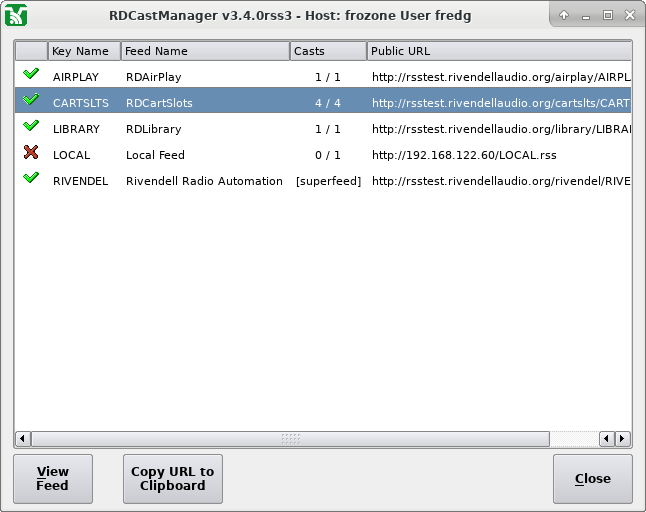Click the 192.168.122.60/LOCAL.rss URL
This screenshot has height=512, width=646.
click(x=464, y=155)
